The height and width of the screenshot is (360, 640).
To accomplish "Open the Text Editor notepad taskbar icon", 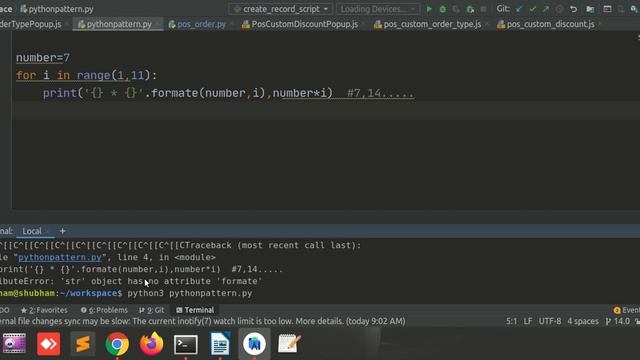I will click(x=289, y=344).
